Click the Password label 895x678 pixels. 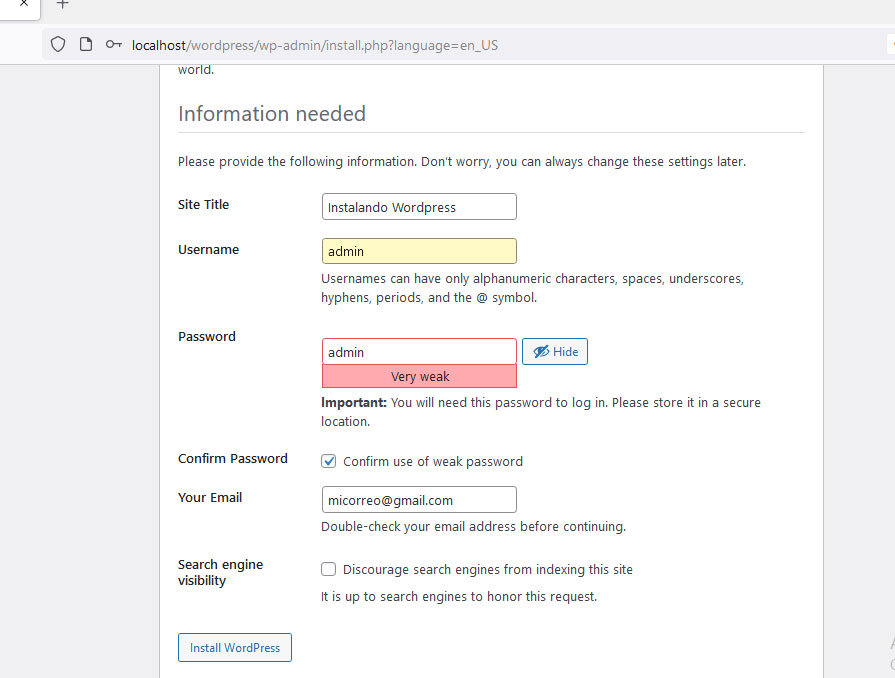coord(207,337)
